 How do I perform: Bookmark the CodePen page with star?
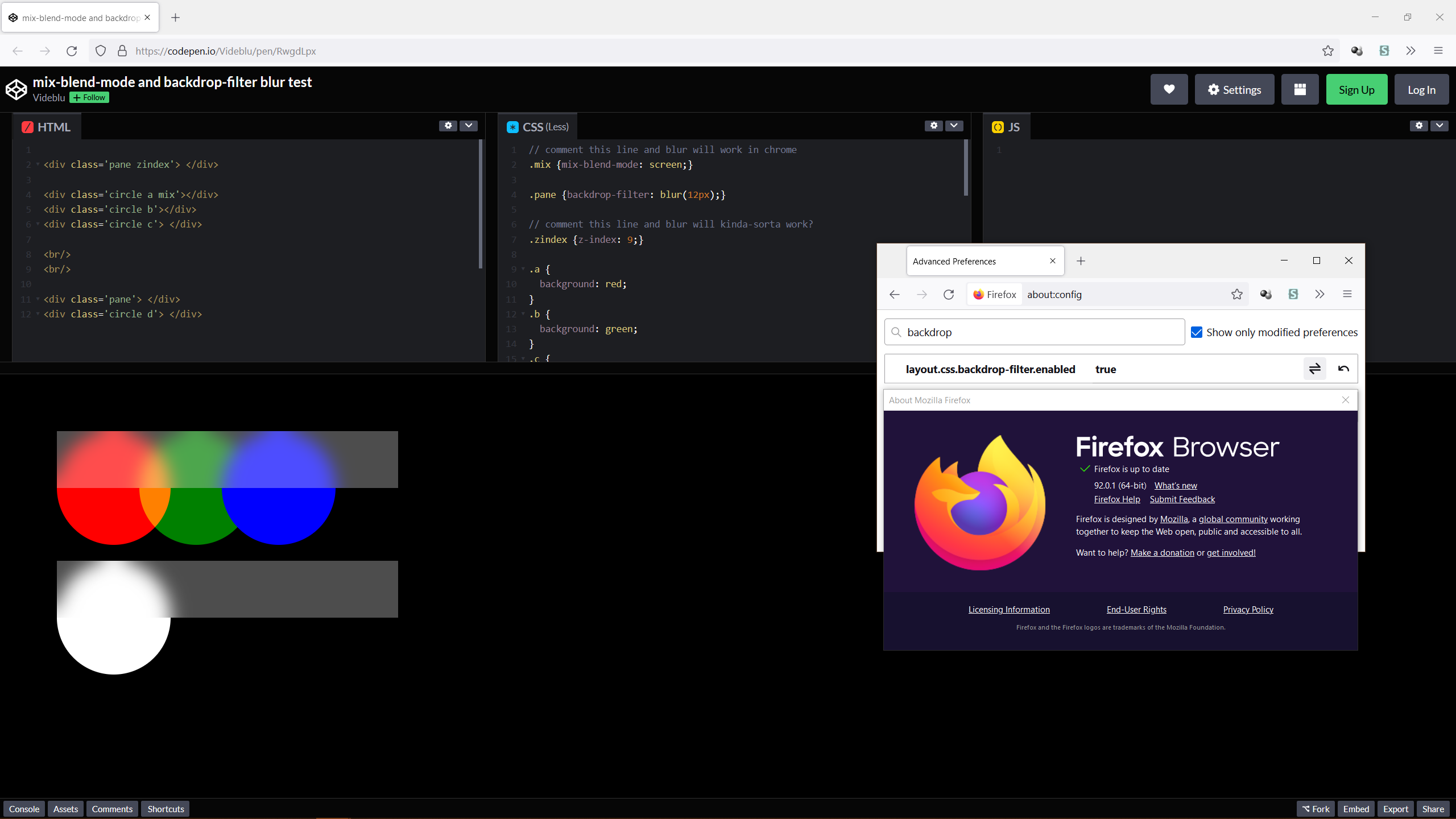[x=1327, y=51]
